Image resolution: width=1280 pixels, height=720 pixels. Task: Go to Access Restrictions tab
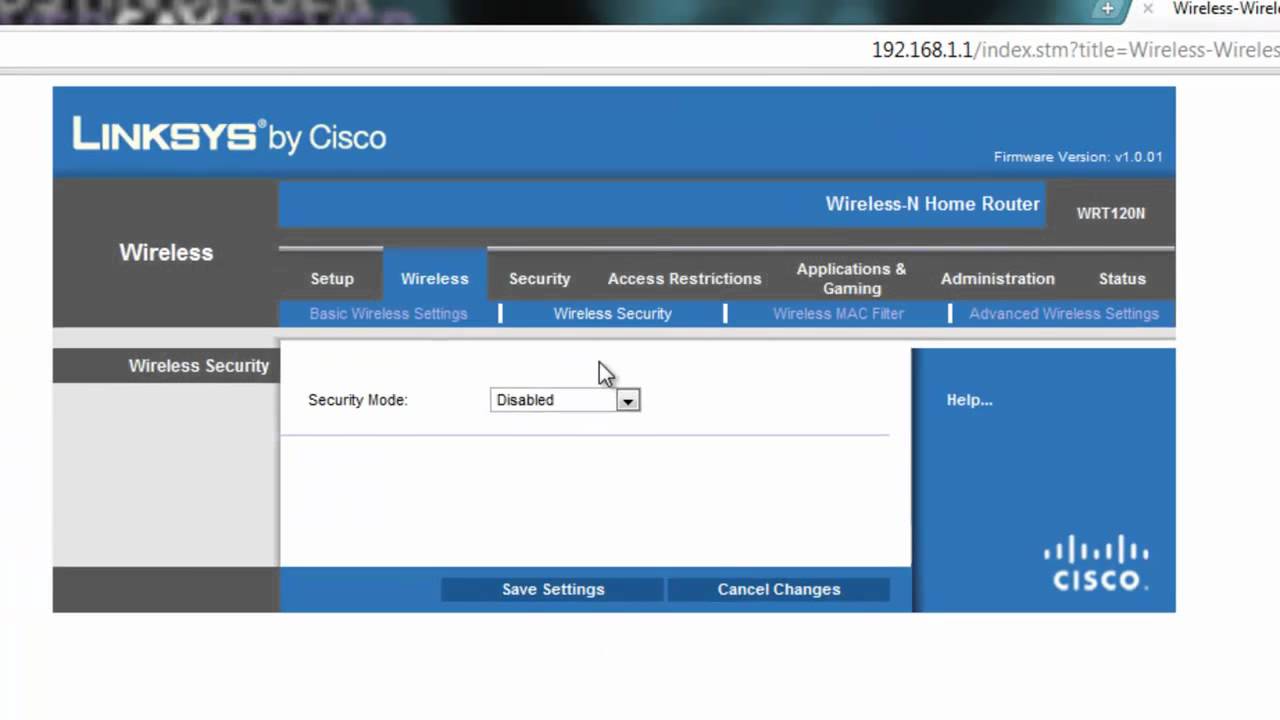click(684, 279)
